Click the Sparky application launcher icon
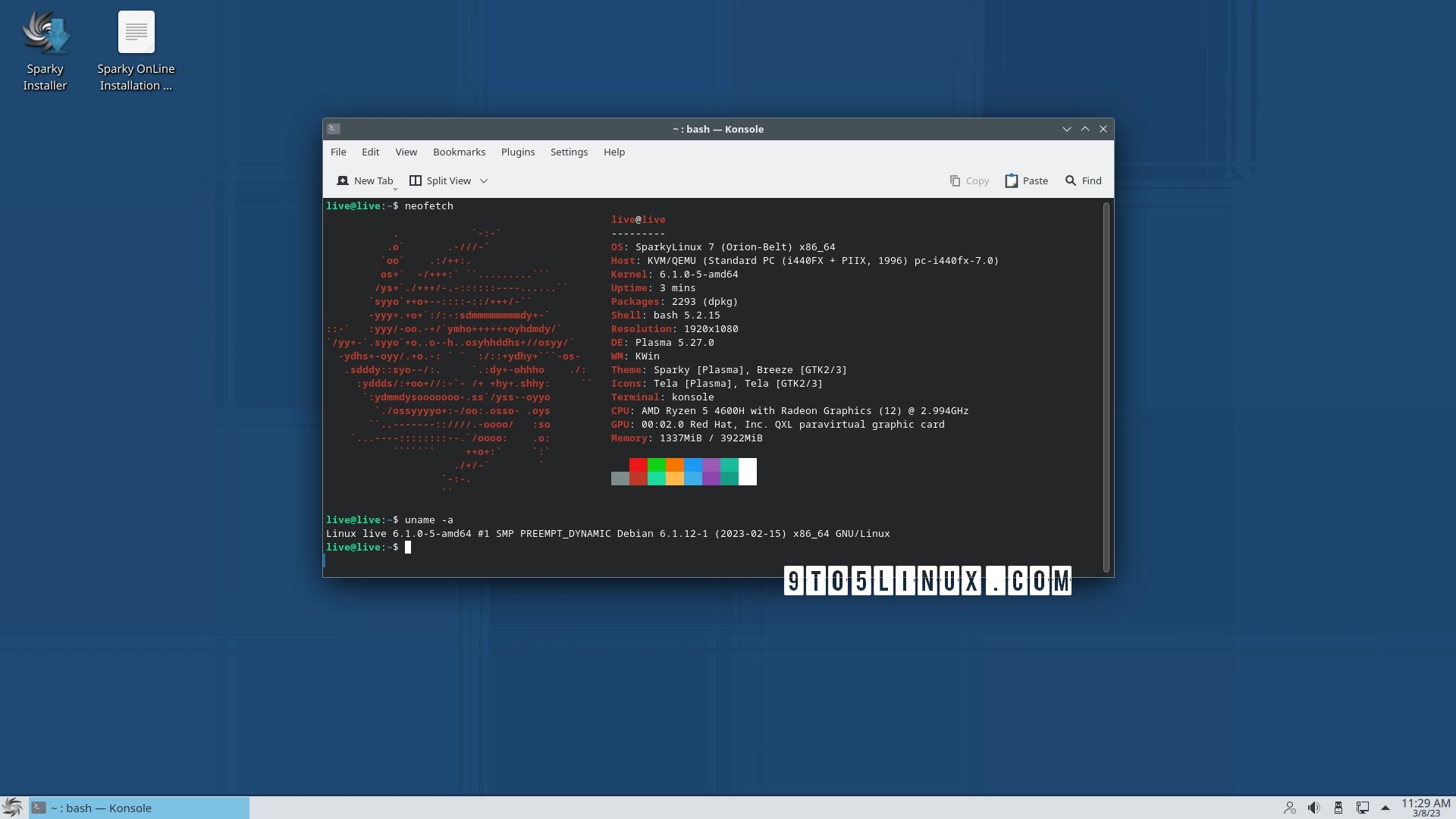The width and height of the screenshot is (1456, 819). click(x=12, y=808)
